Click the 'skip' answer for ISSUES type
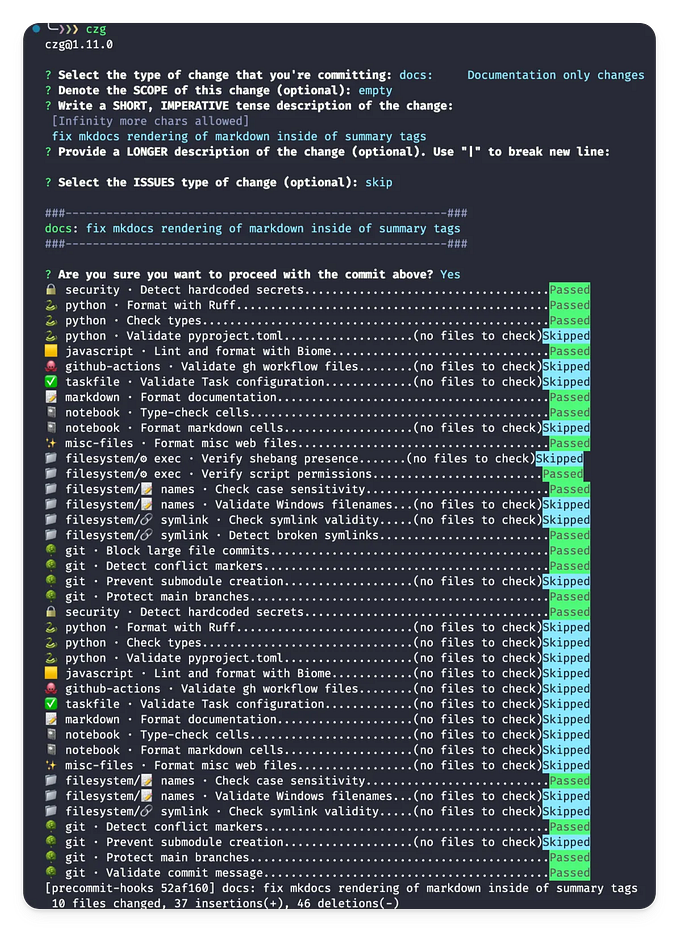This screenshot has height=932, width=679. point(379,182)
